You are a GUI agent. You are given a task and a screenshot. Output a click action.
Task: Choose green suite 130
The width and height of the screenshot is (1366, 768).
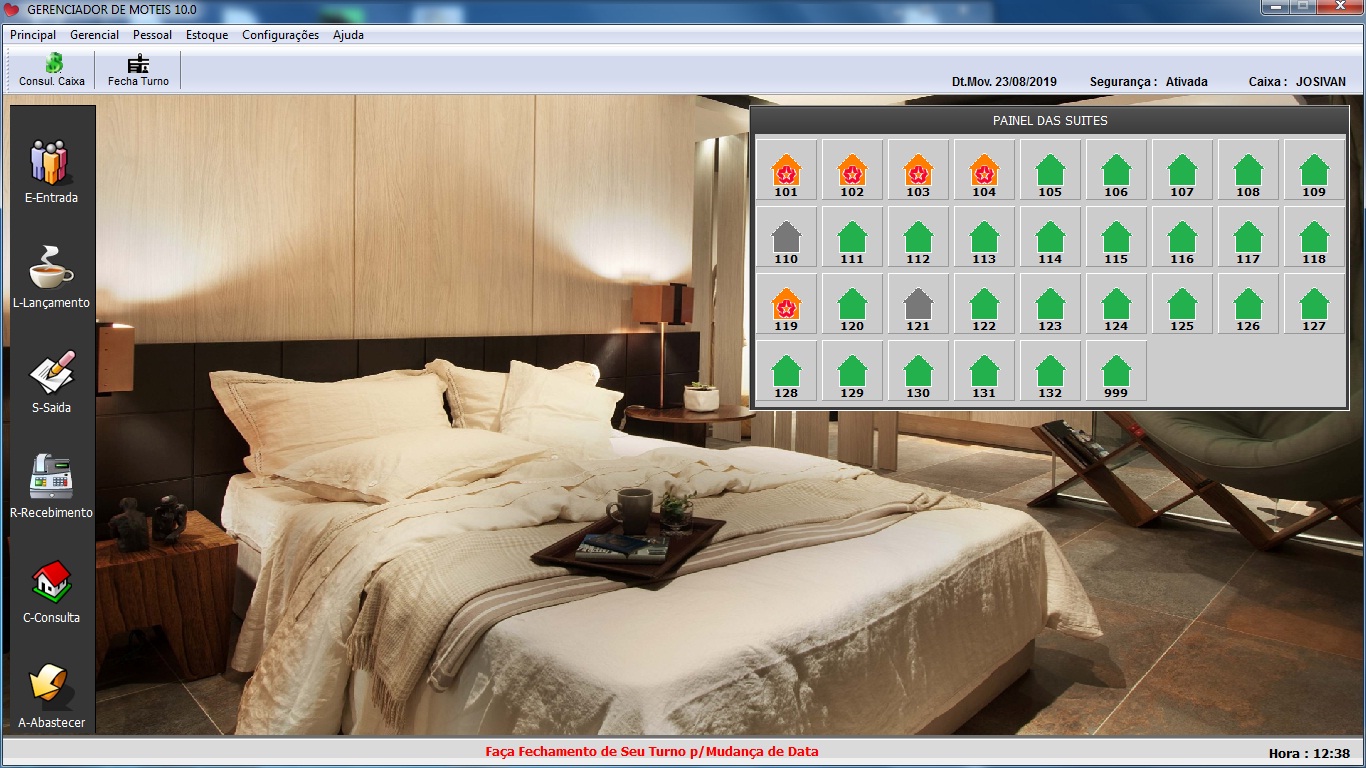point(918,371)
